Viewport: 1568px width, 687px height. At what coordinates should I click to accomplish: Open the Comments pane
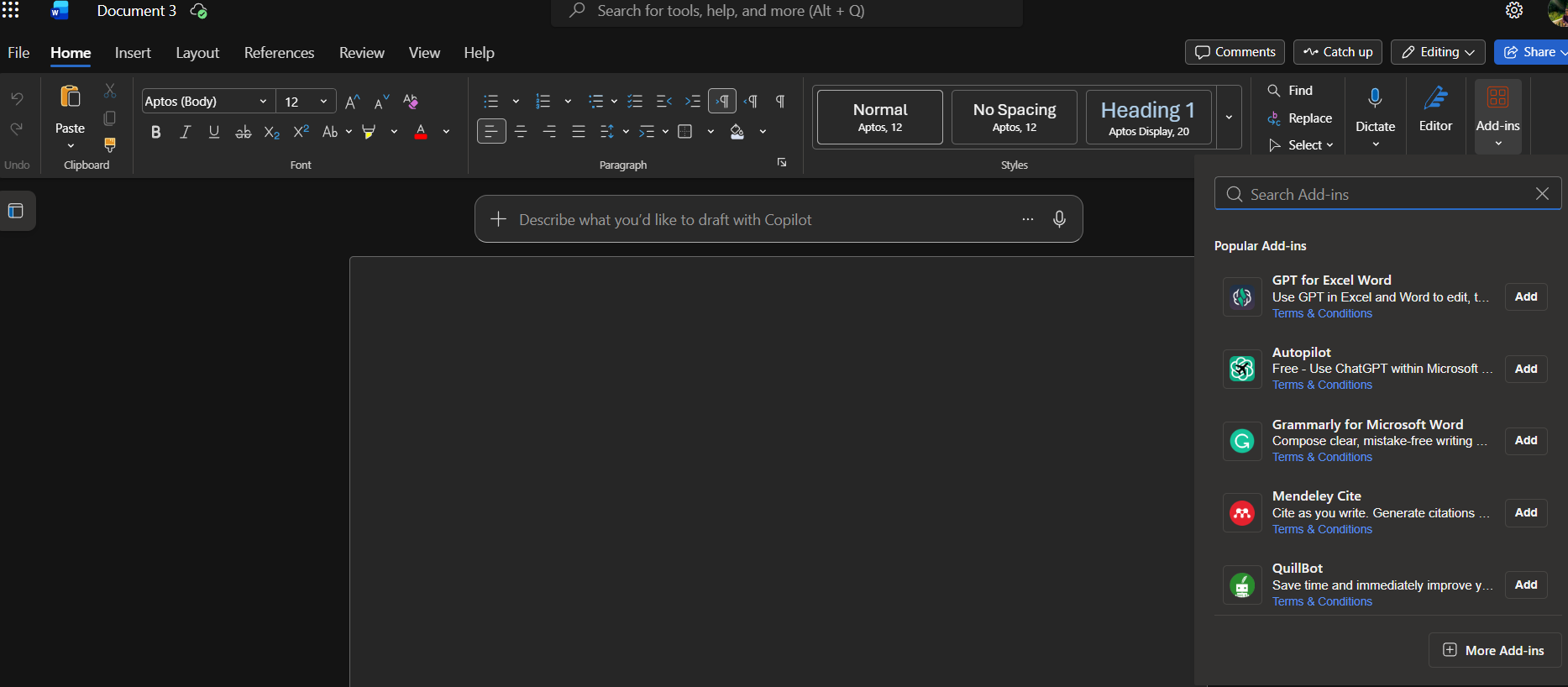(x=1235, y=52)
